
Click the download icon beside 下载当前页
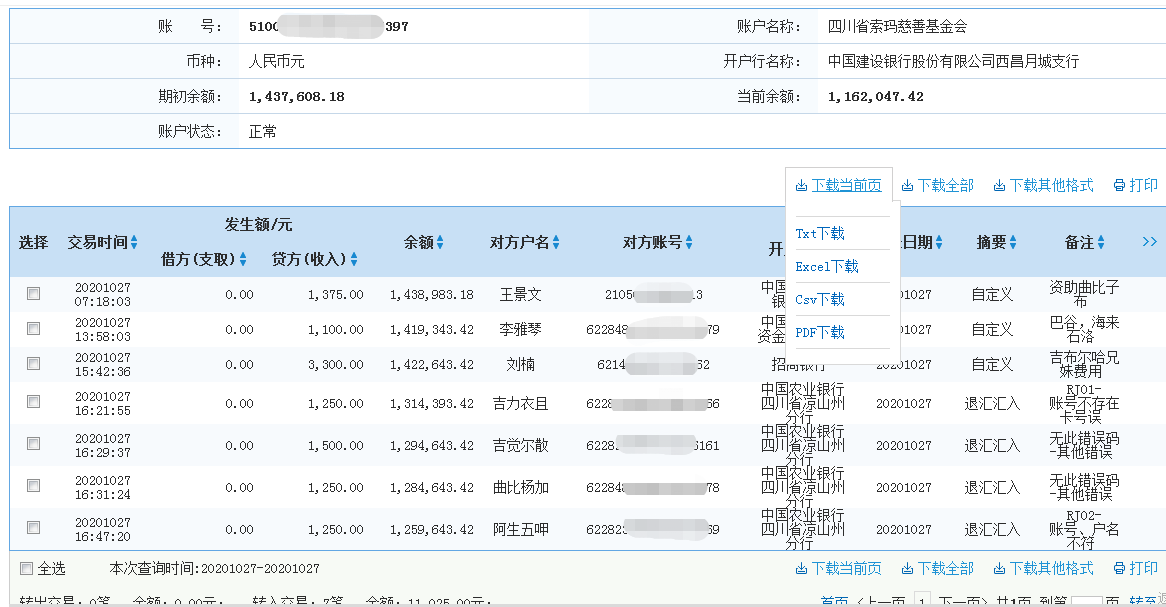click(x=800, y=184)
